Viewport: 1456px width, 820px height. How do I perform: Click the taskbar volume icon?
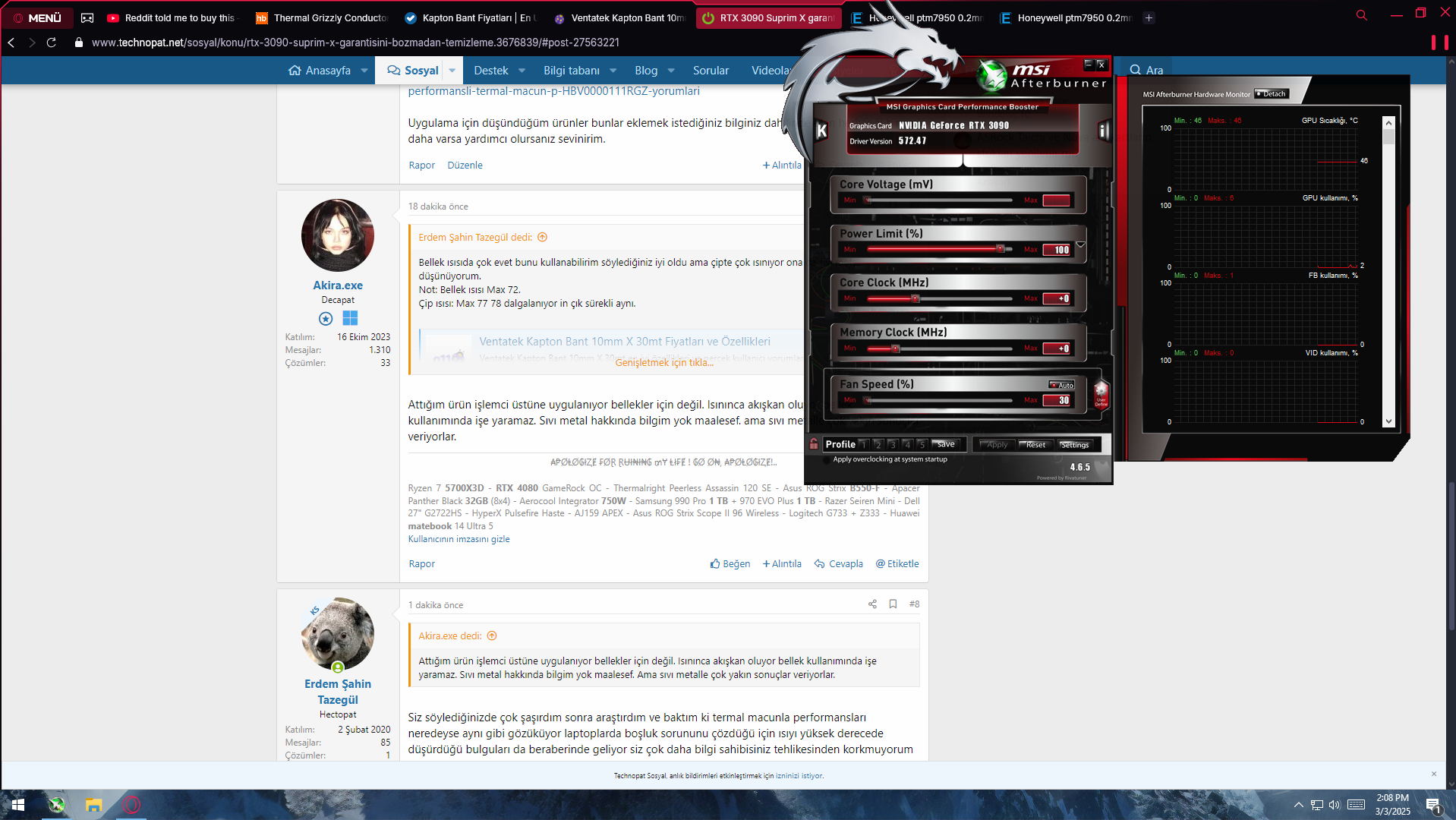[1335, 805]
